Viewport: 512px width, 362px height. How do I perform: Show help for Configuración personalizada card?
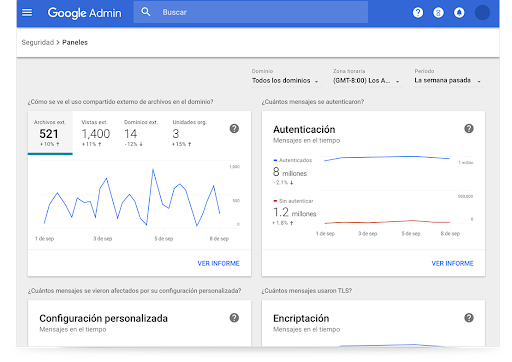[x=234, y=318]
